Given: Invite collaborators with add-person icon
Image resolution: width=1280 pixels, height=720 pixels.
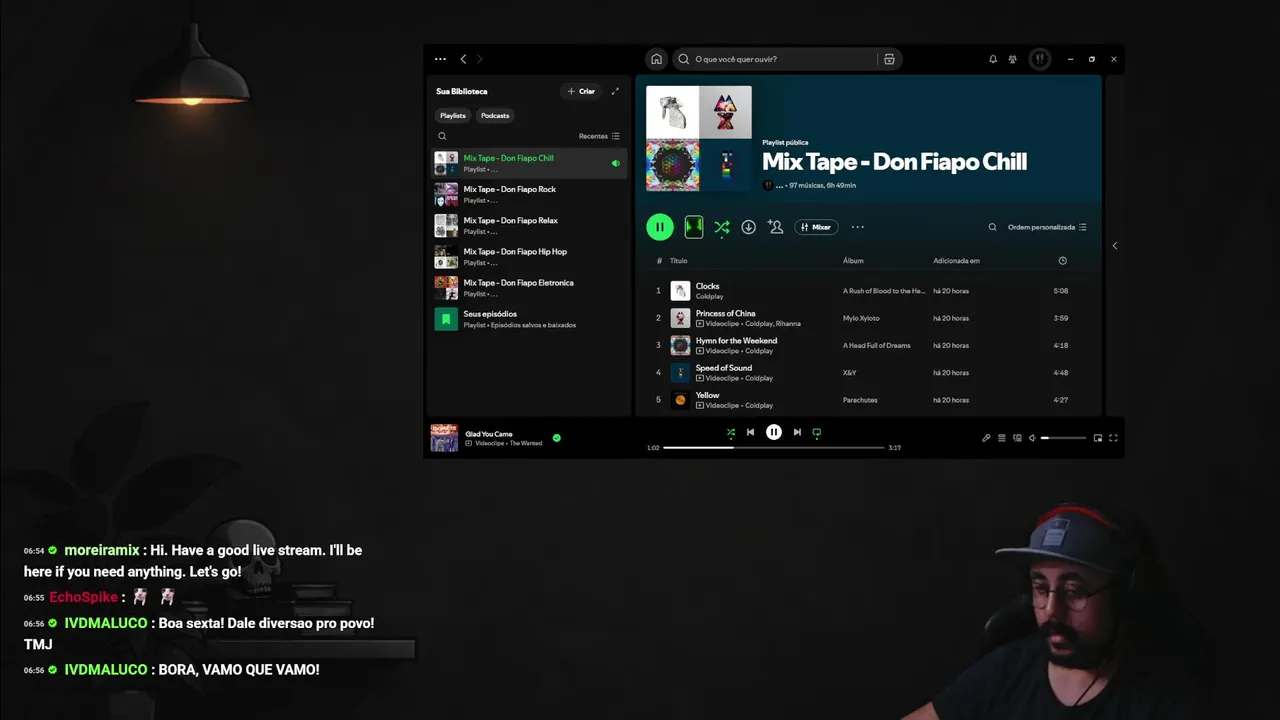Looking at the screenshot, I should coord(775,227).
